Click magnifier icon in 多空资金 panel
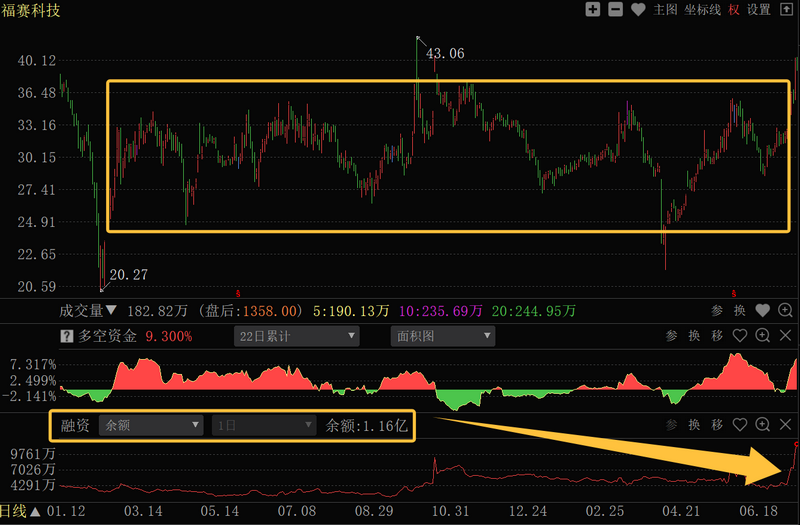 point(763,337)
